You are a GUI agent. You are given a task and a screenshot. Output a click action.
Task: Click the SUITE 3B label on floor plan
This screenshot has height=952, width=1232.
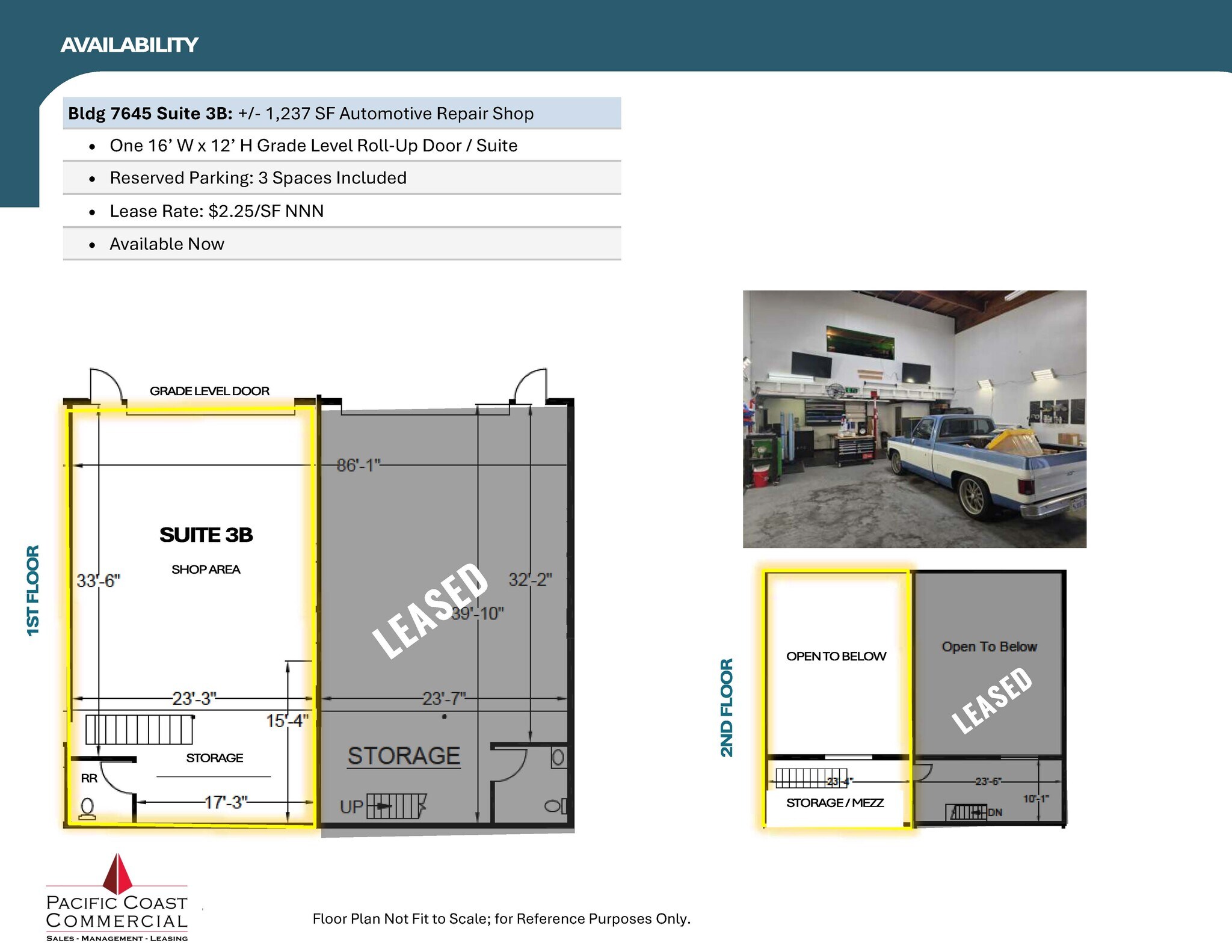pyautogui.click(x=206, y=535)
